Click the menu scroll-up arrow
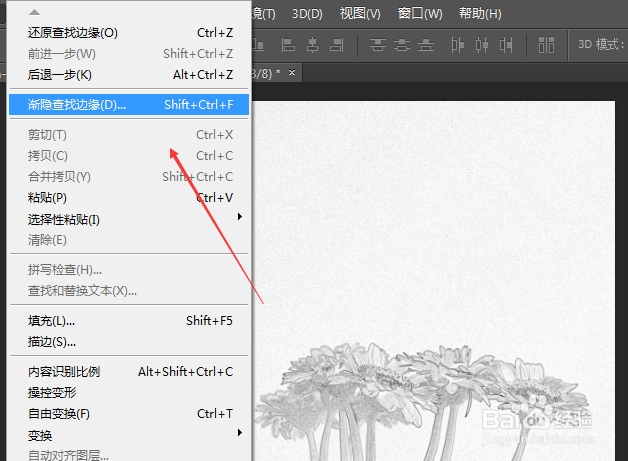 point(34,12)
